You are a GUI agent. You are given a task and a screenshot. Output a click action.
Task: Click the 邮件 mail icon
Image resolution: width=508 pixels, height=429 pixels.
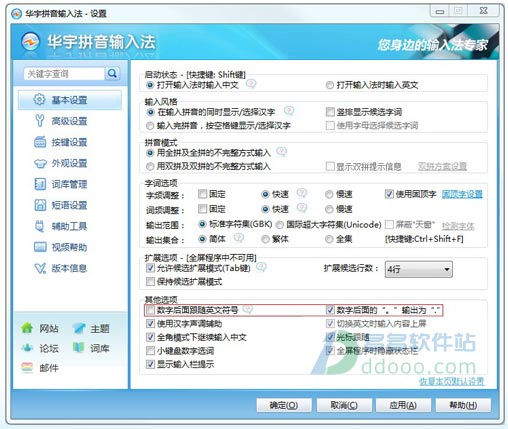[x=27, y=367]
